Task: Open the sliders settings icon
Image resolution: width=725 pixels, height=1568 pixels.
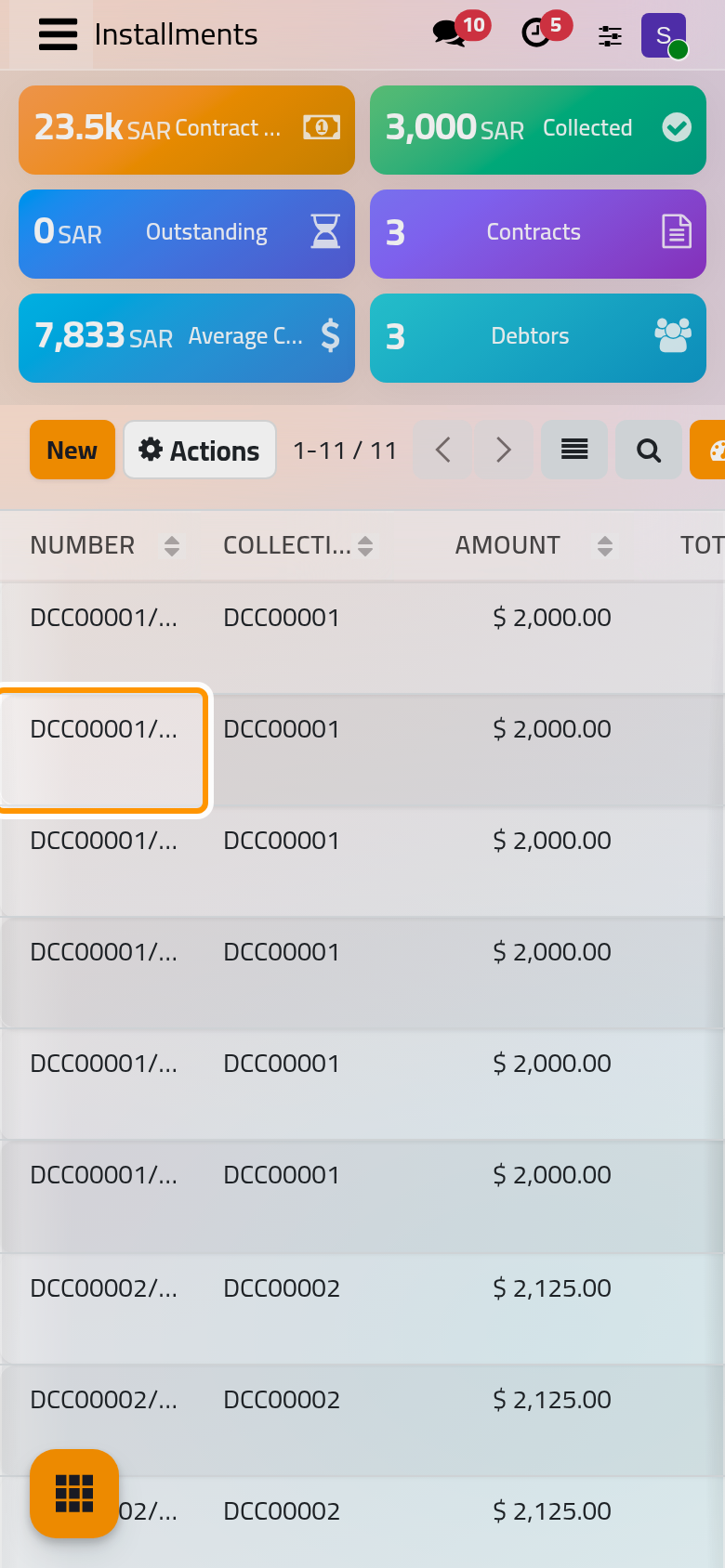Action: (610, 36)
